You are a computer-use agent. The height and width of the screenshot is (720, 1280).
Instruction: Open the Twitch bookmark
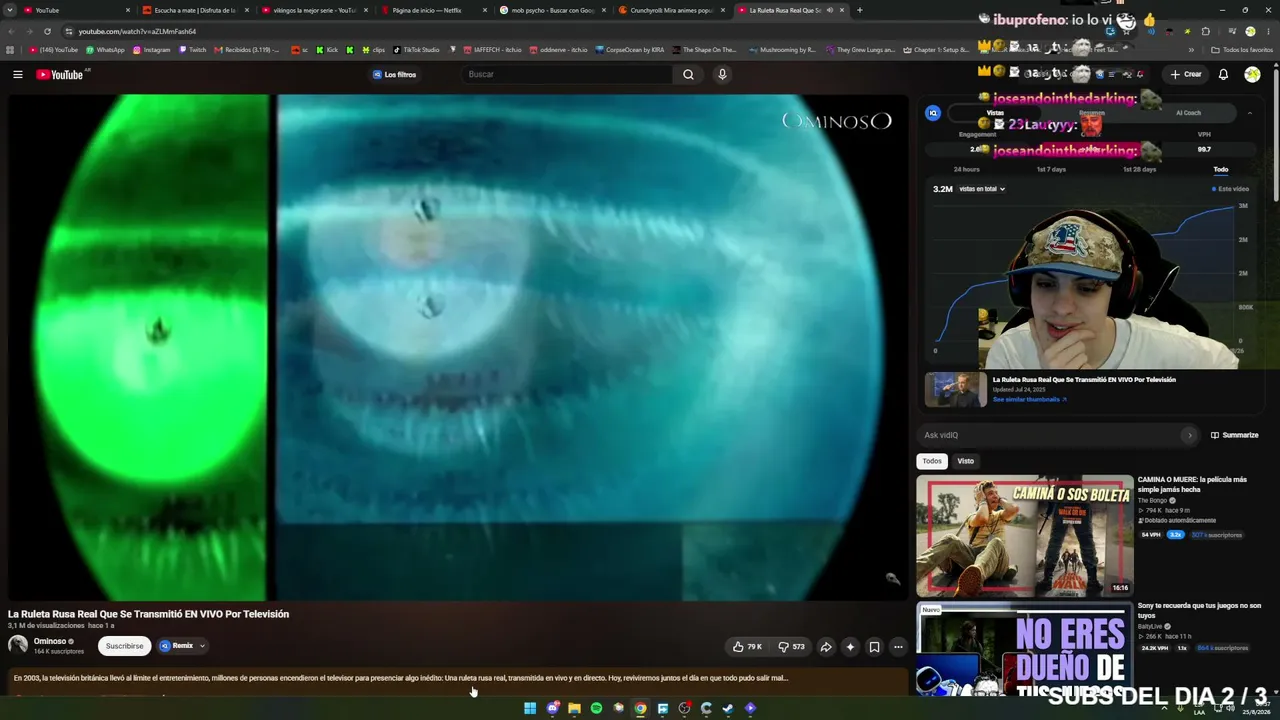(192, 50)
